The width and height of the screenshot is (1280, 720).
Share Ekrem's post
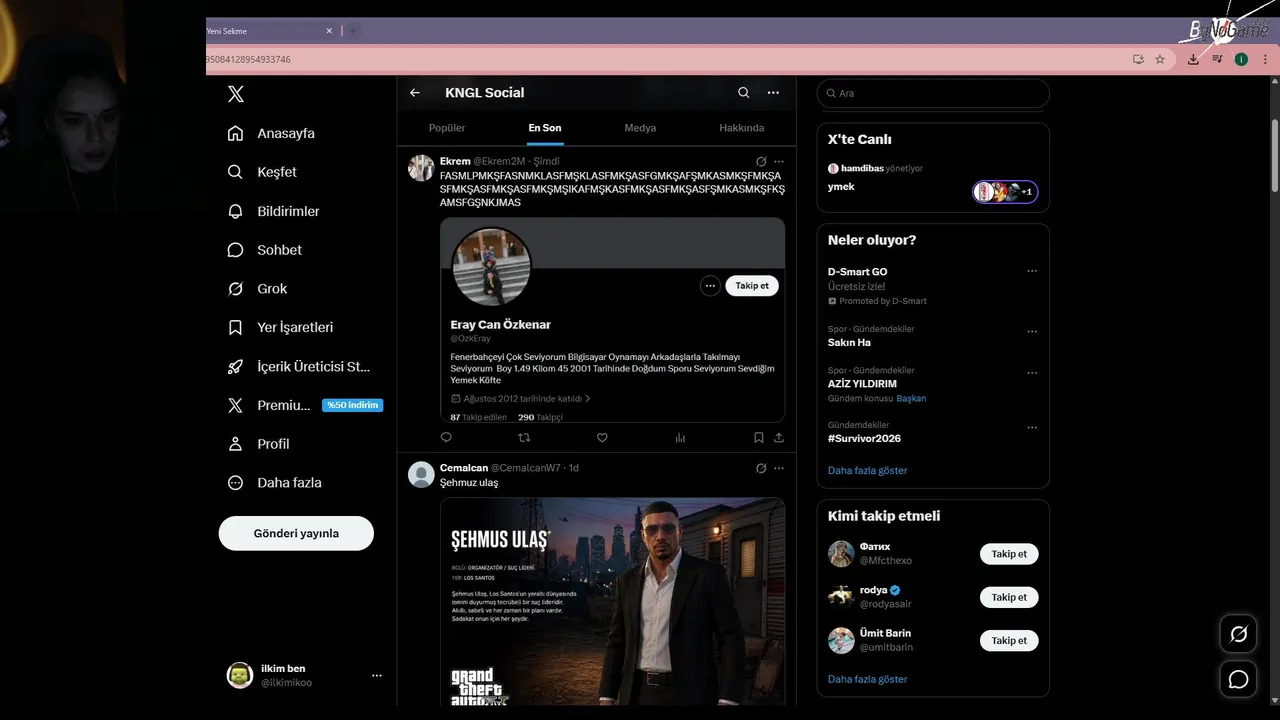779,437
